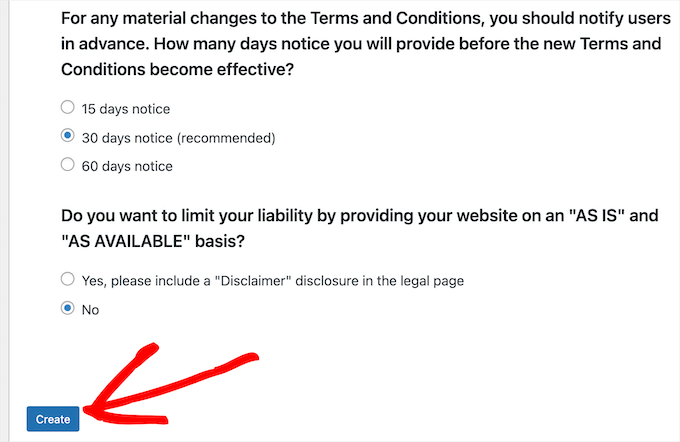
Task: Choose the 30 days notice radio option
Action: pos(68,136)
